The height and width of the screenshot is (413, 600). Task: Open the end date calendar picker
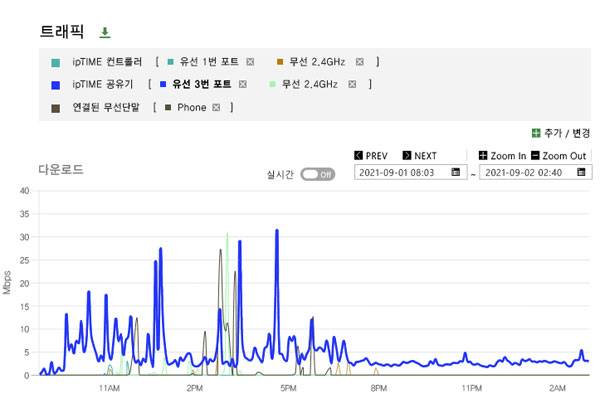tap(580, 173)
